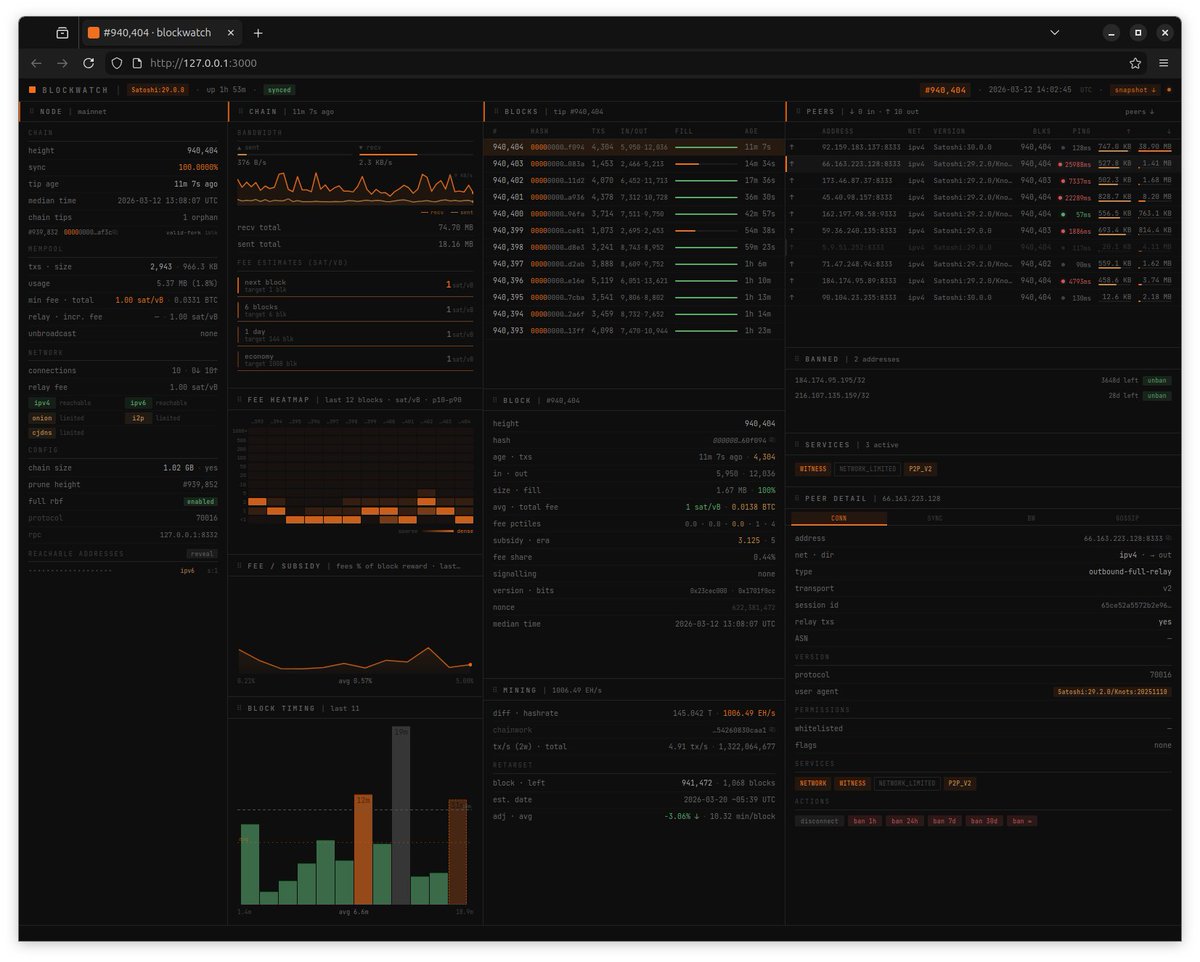Screen dimensions: 1200x962
Task: Select peer 162.197.98.58:9333
Action: [983, 213]
